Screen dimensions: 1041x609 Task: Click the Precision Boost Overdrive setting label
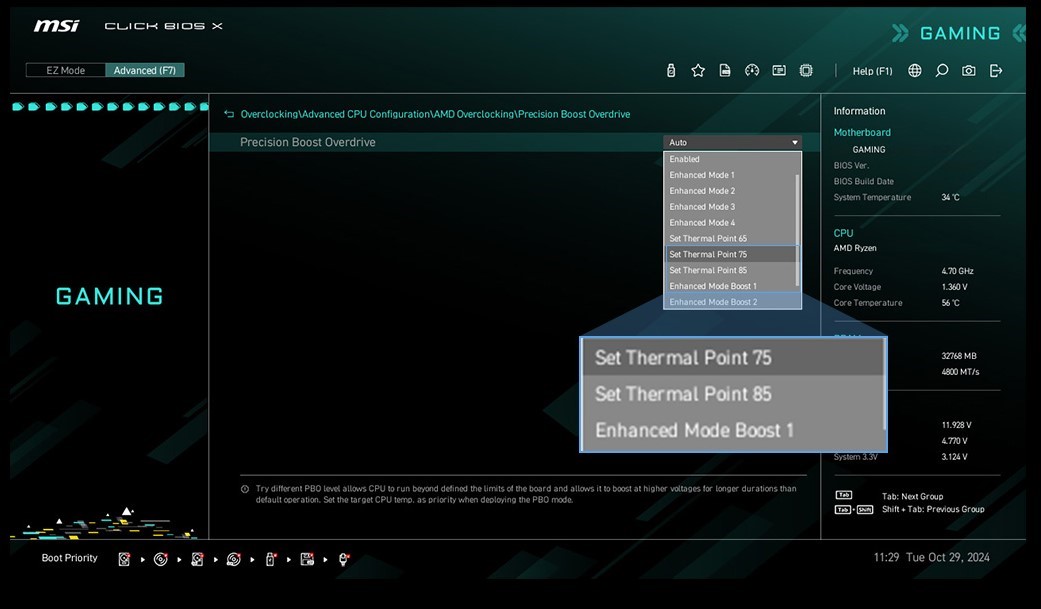pyautogui.click(x=307, y=142)
